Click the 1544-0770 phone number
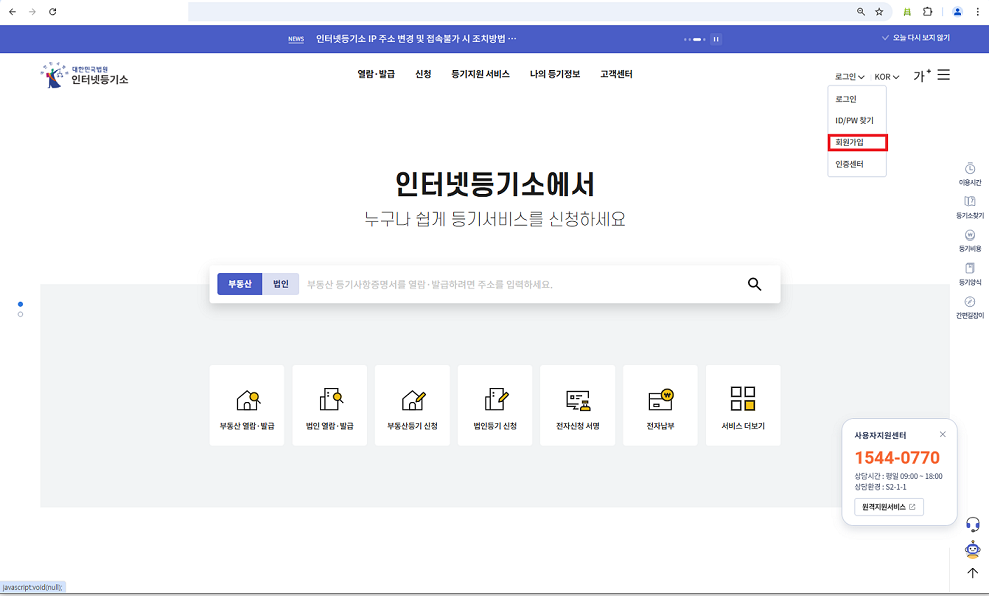This screenshot has height=596, width=989. (x=897, y=457)
